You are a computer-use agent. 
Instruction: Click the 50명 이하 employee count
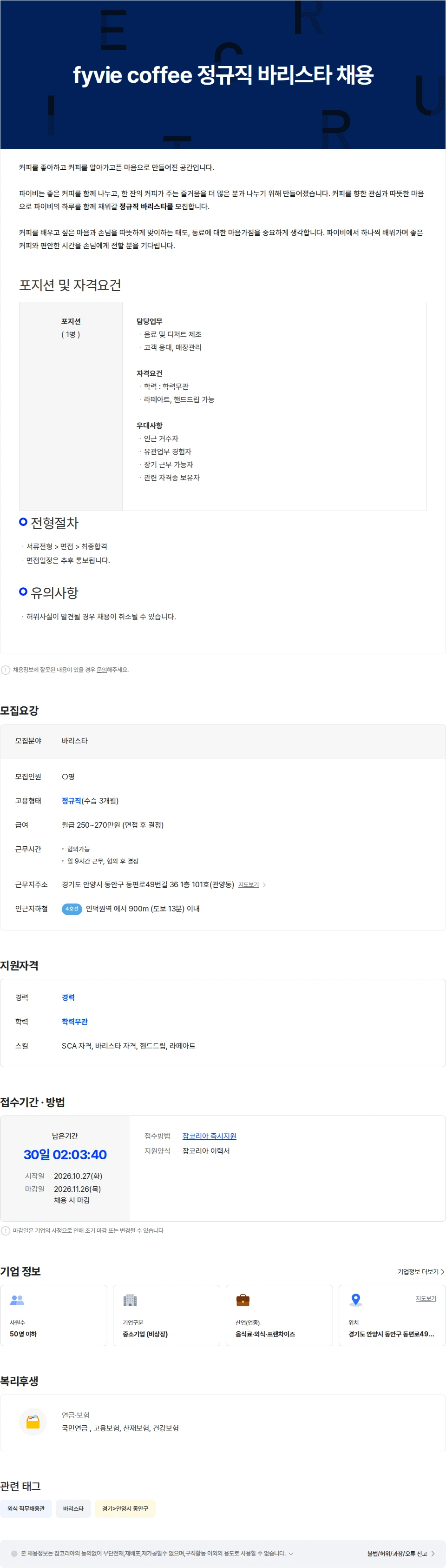tap(23, 1334)
